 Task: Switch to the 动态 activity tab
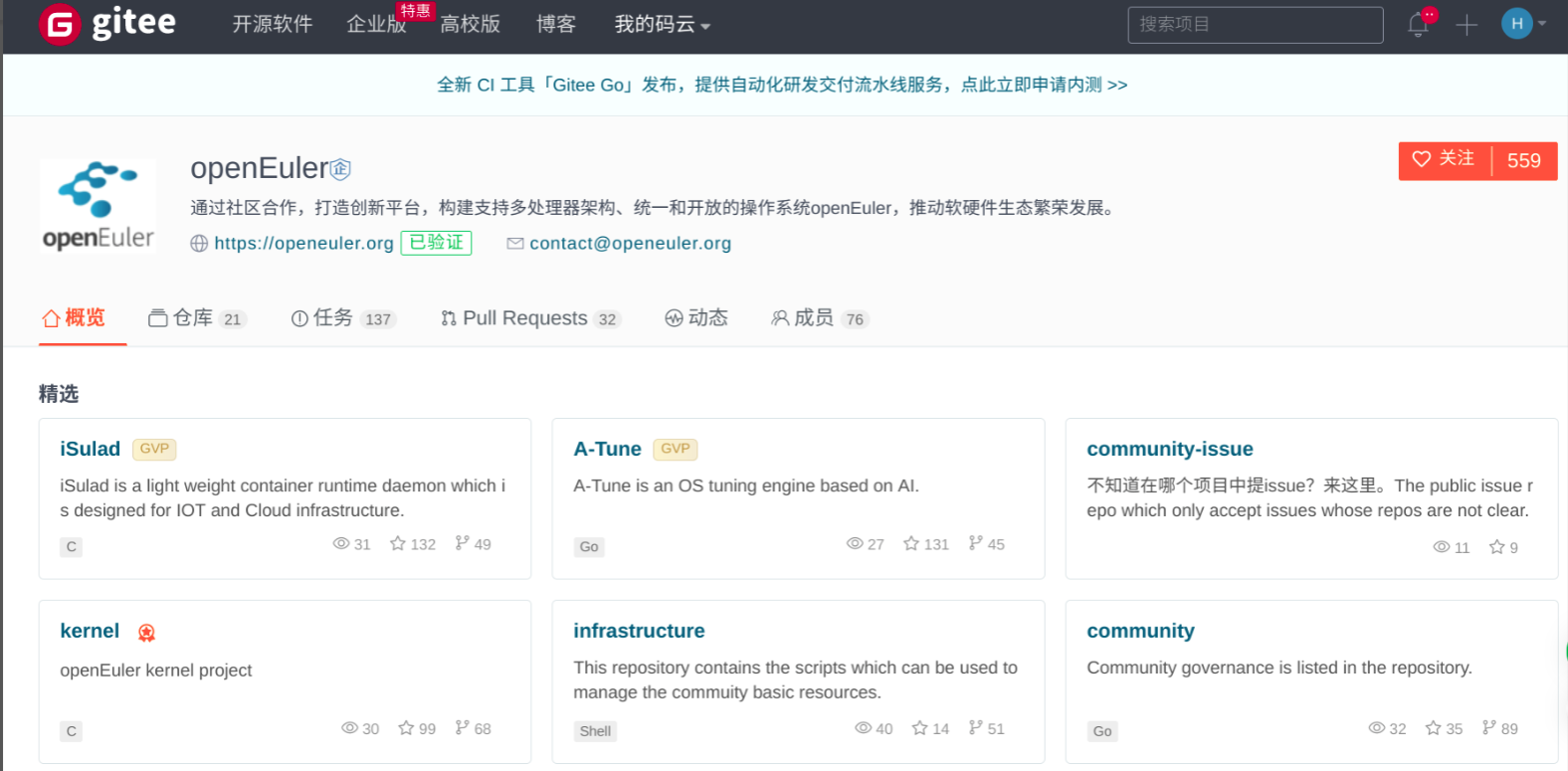696,318
